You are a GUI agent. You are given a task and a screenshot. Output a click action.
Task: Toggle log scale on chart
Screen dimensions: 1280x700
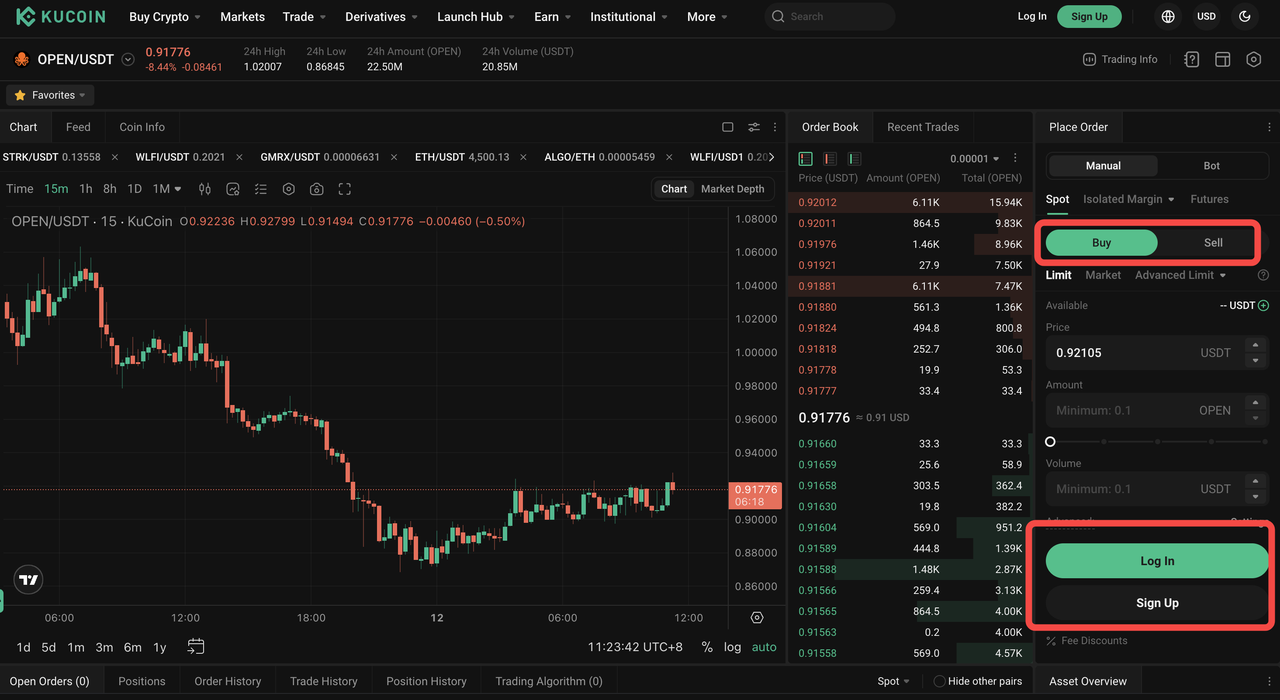pos(732,647)
